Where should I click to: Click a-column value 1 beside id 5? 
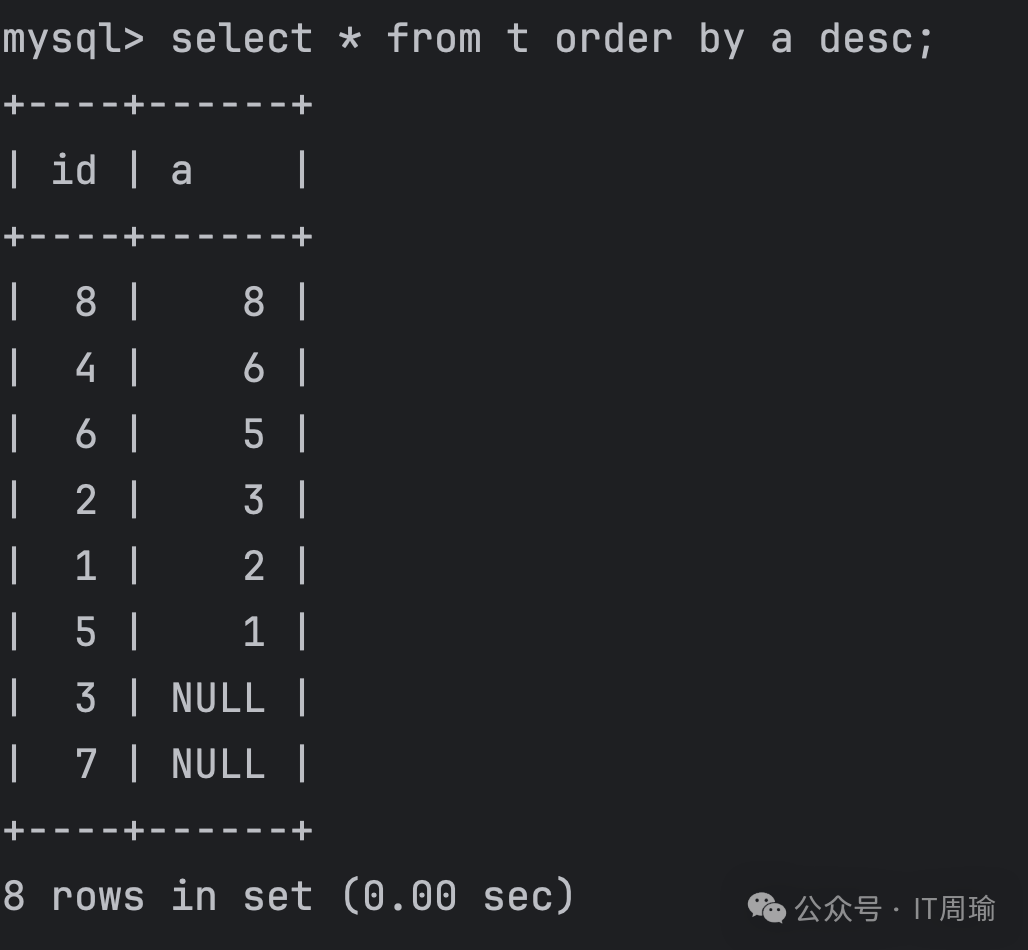[x=254, y=632]
